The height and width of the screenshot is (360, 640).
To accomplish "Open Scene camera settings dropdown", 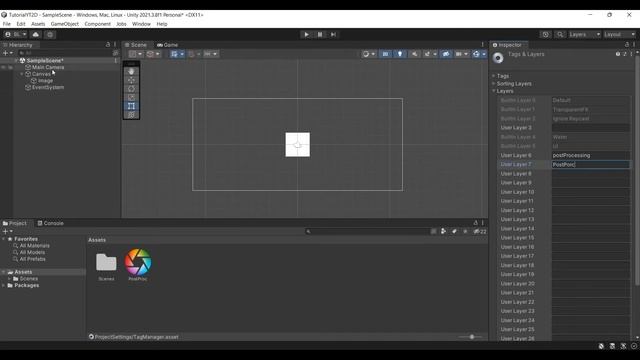I will 461,54.
